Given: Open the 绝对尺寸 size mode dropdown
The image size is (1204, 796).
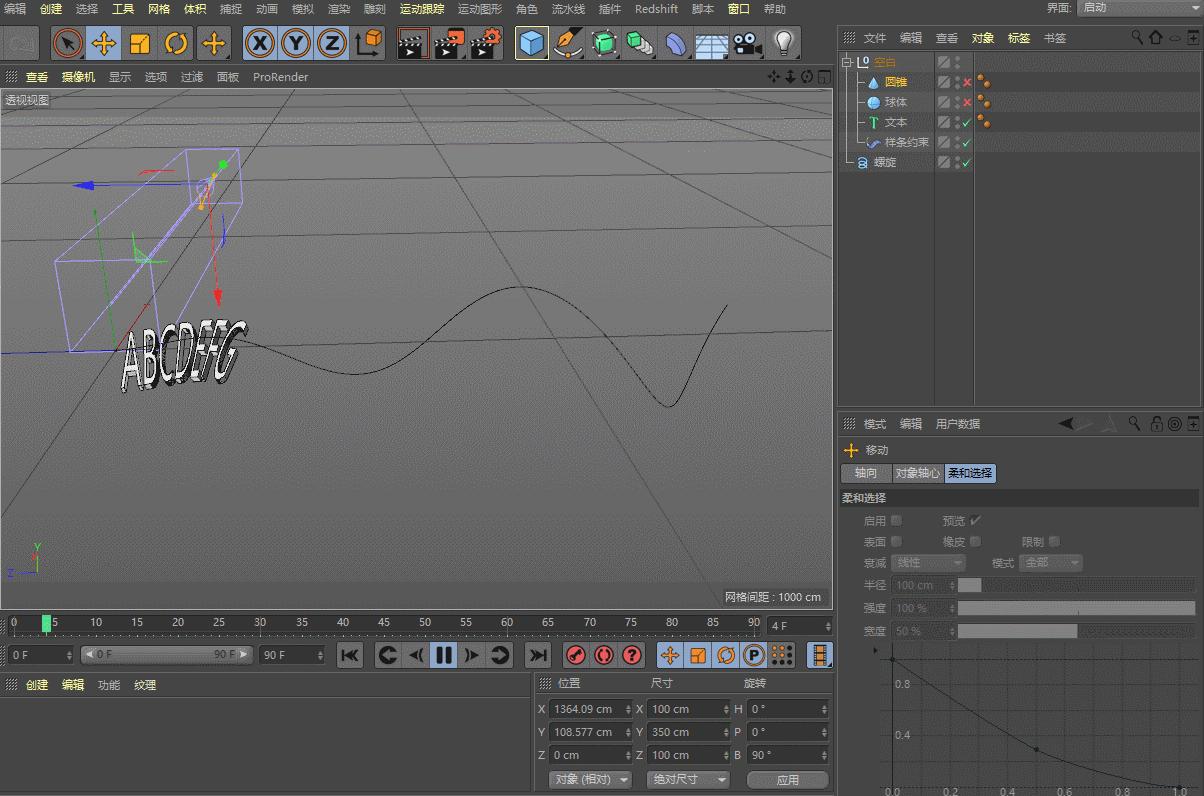Looking at the screenshot, I should (x=688, y=779).
